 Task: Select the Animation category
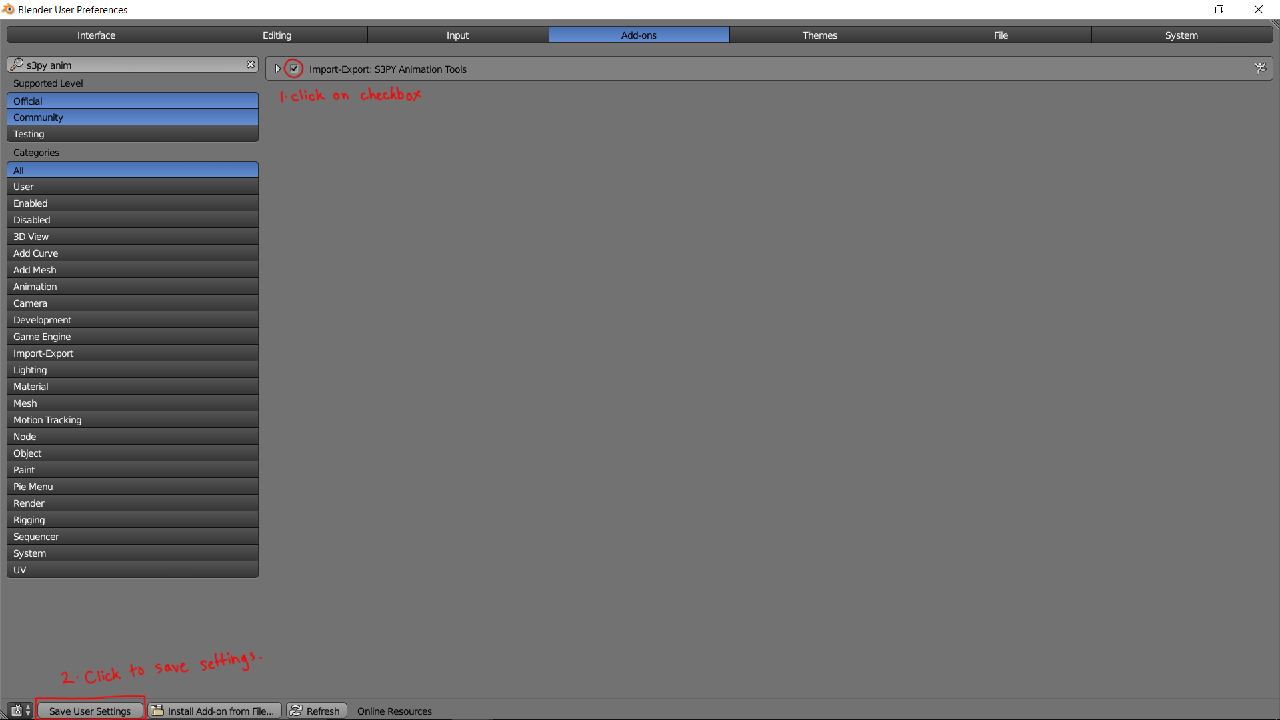133,287
